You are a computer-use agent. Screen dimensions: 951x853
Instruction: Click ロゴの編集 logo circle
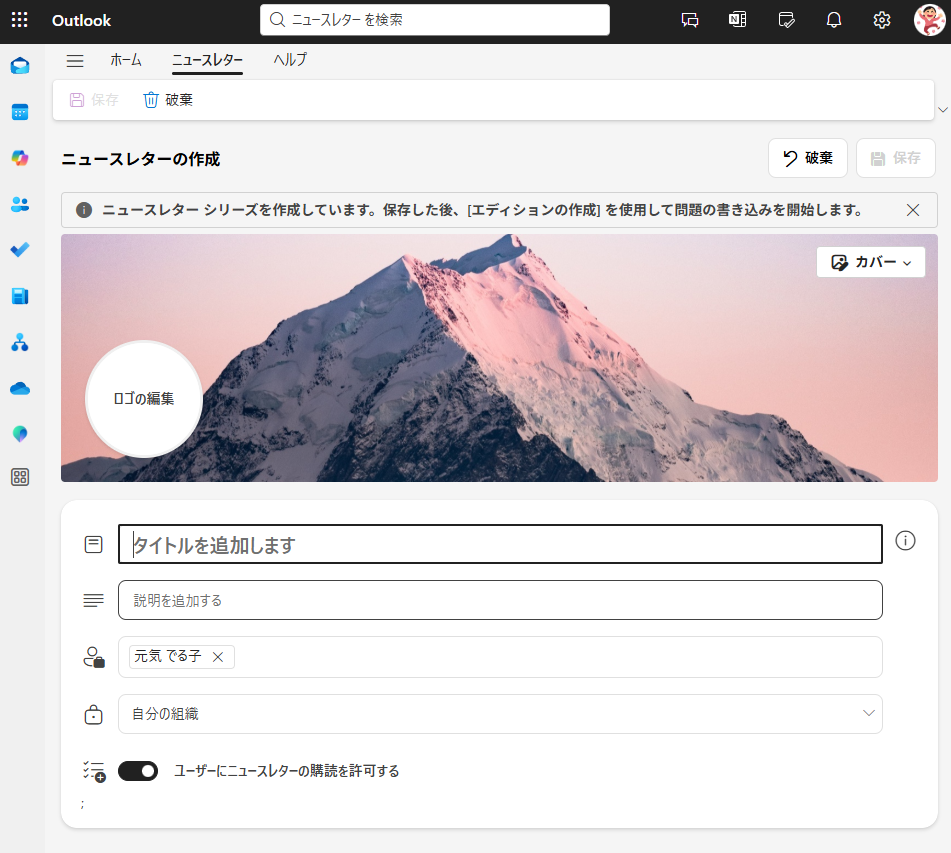click(144, 399)
